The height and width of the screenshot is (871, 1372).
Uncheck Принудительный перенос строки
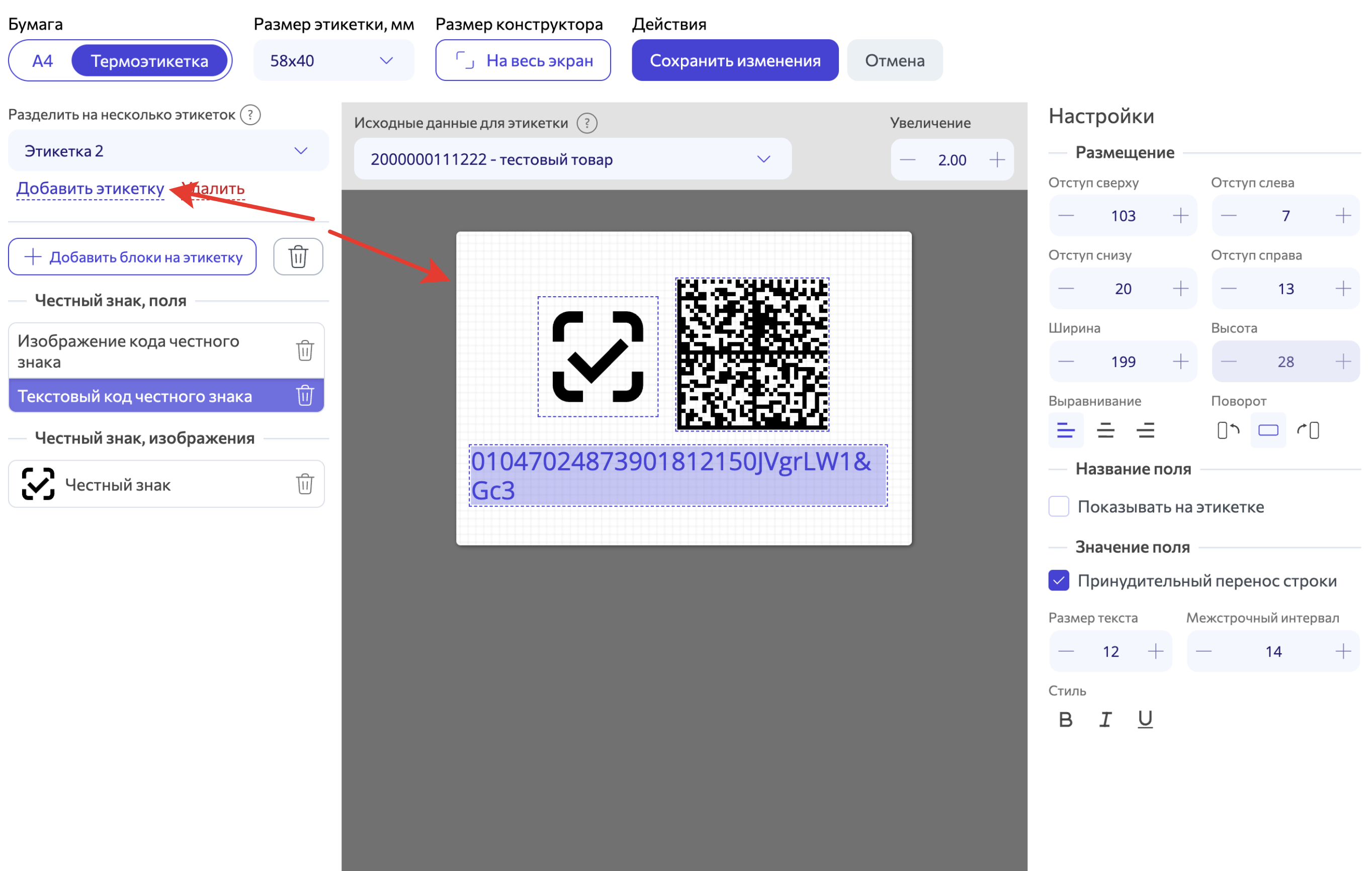coord(1059,580)
